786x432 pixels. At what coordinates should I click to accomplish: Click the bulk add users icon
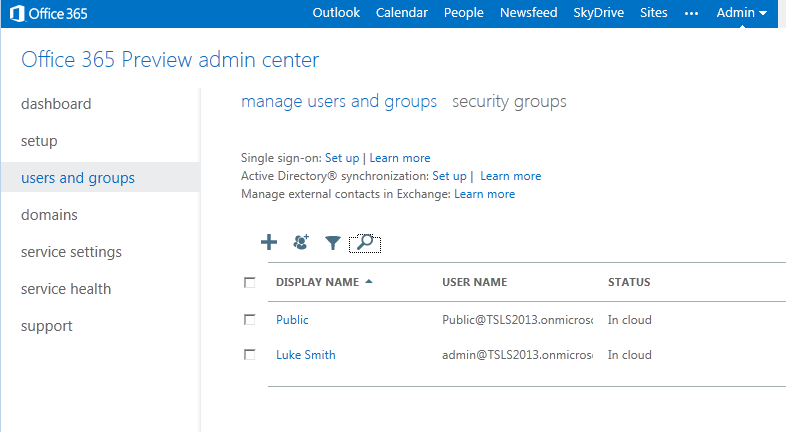point(301,242)
